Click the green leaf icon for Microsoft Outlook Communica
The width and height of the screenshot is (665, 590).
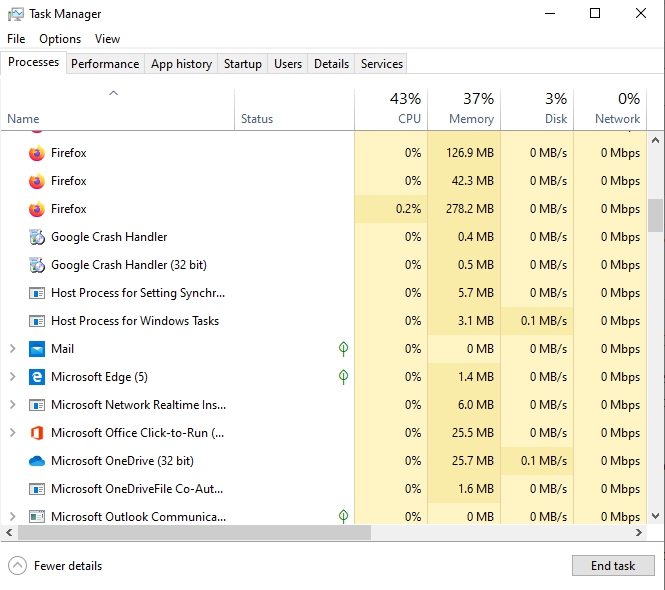(344, 516)
